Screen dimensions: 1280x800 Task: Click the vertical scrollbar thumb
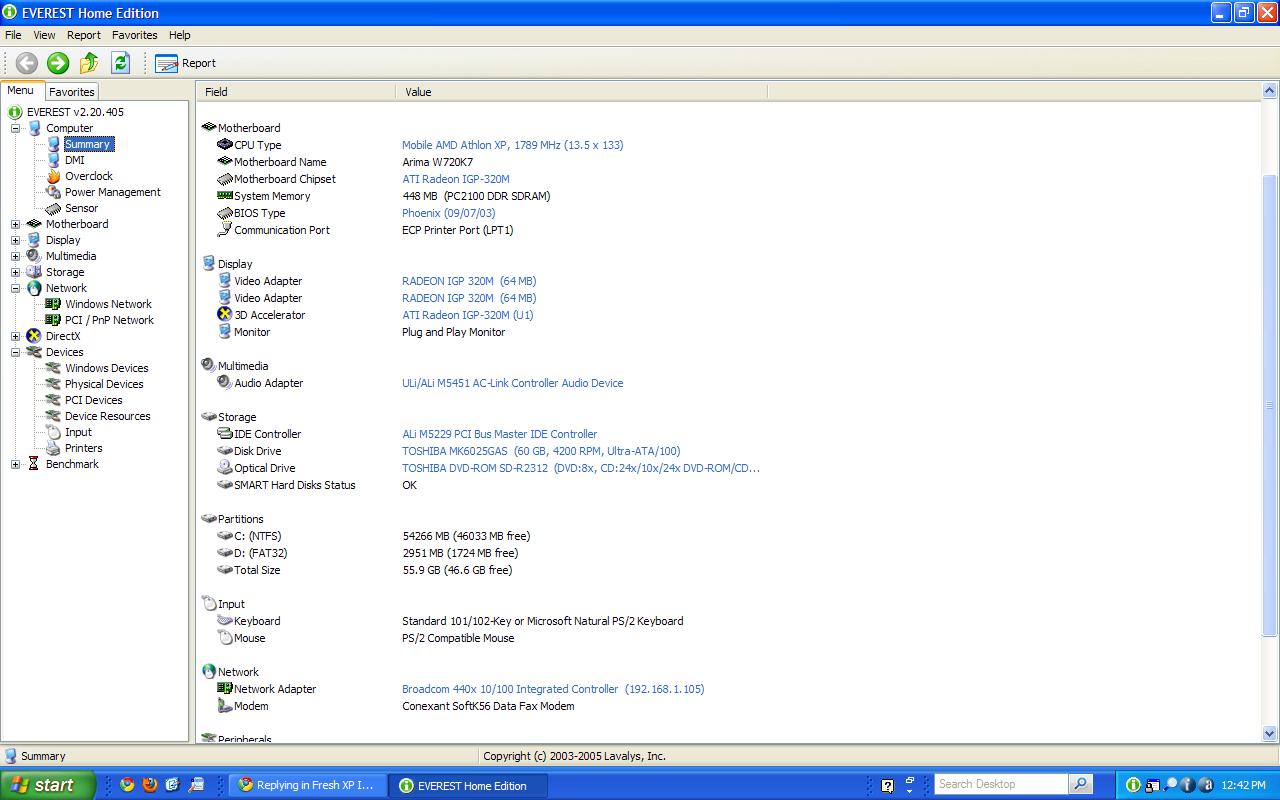pyautogui.click(x=1270, y=405)
